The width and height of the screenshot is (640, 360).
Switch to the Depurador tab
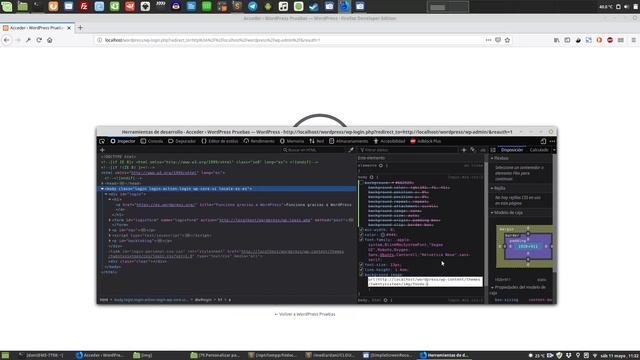click(182, 141)
